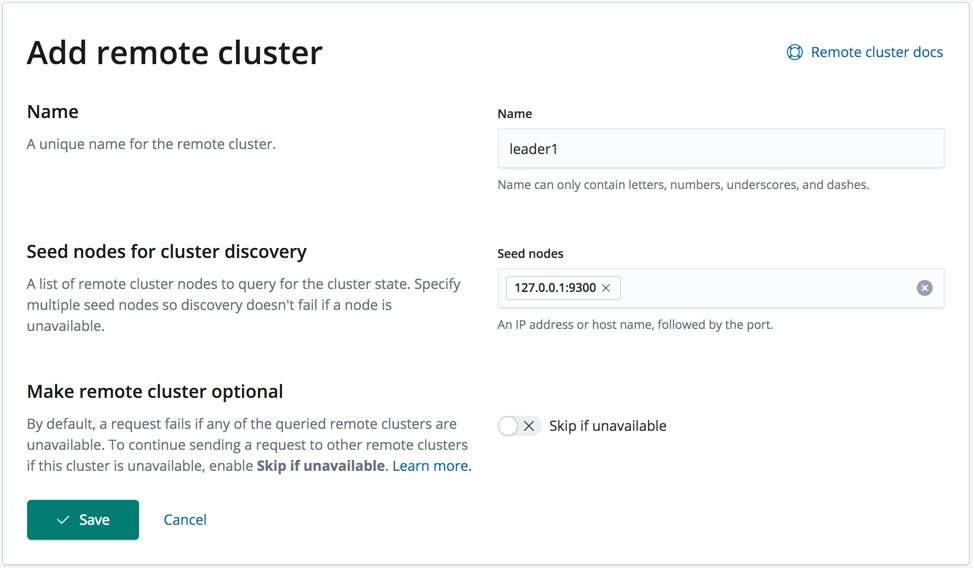This screenshot has height=568, width=973.
Task: Click the small Name label above the leader1 field
Action: pyautogui.click(x=514, y=114)
